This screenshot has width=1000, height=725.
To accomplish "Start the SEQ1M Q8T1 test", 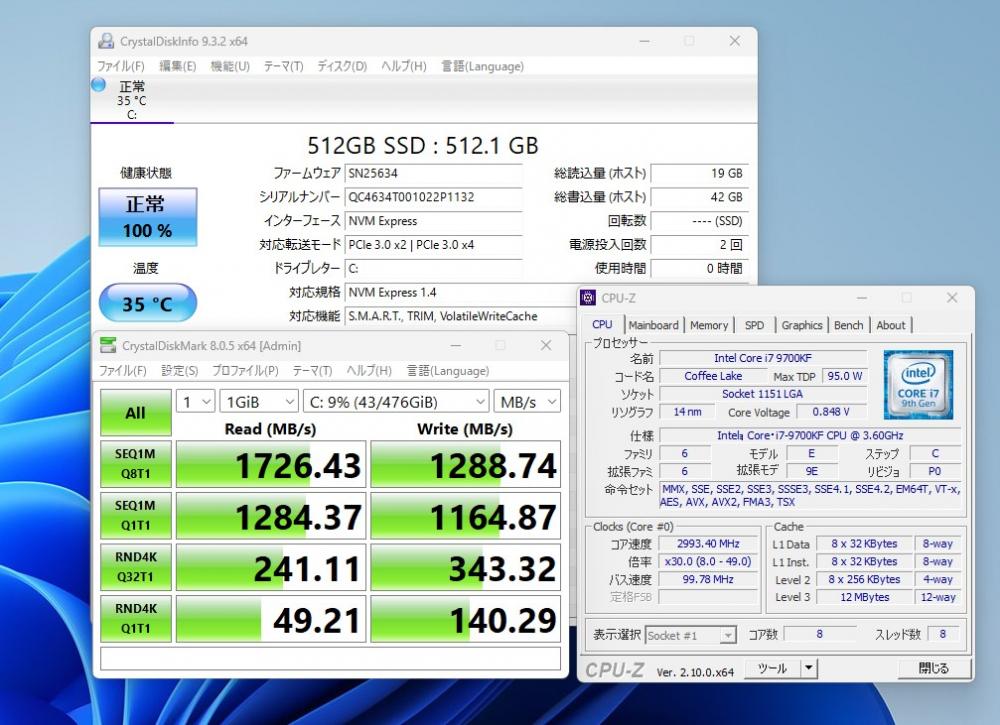I will coord(136,464).
